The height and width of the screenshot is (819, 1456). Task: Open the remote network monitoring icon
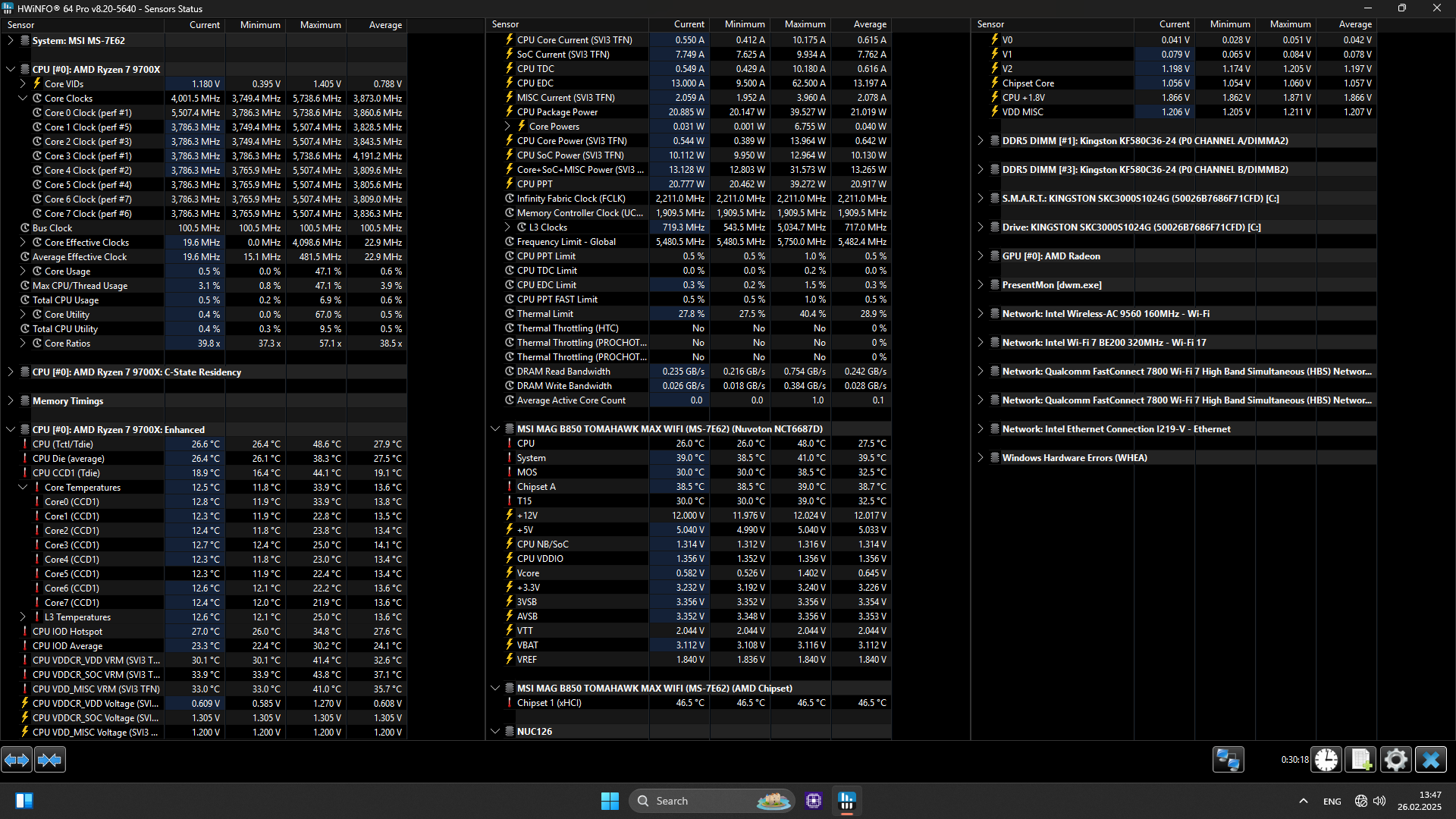[1228, 760]
